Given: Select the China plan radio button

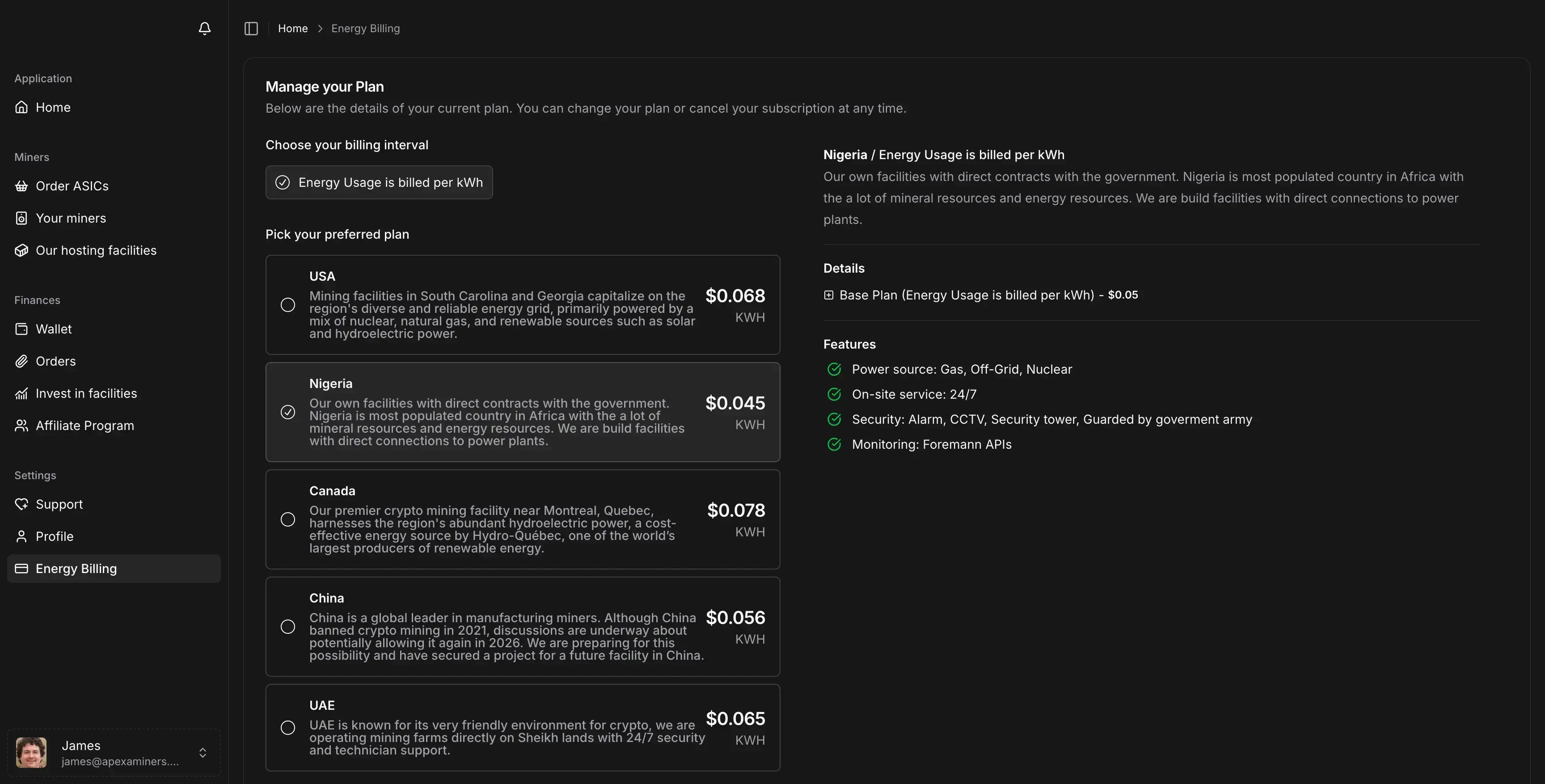Looking at the screenshot, I should point(288,627).
